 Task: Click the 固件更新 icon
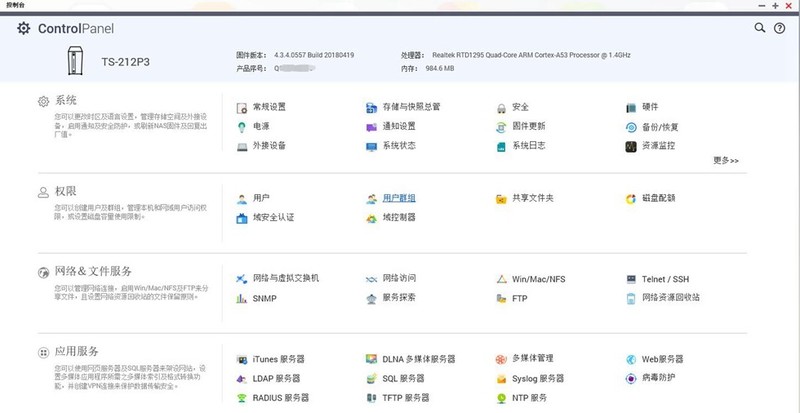pos(502,127)
